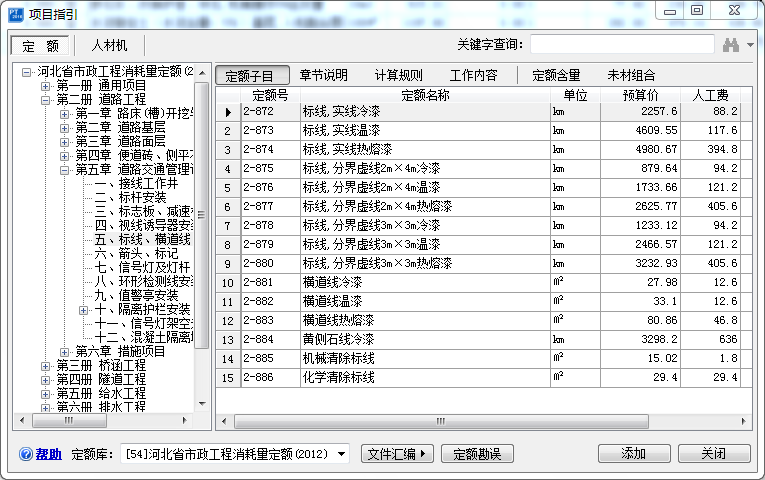Select 二、标杆安装 tree item
Viewport: 765px width, 480px height.
130,198
